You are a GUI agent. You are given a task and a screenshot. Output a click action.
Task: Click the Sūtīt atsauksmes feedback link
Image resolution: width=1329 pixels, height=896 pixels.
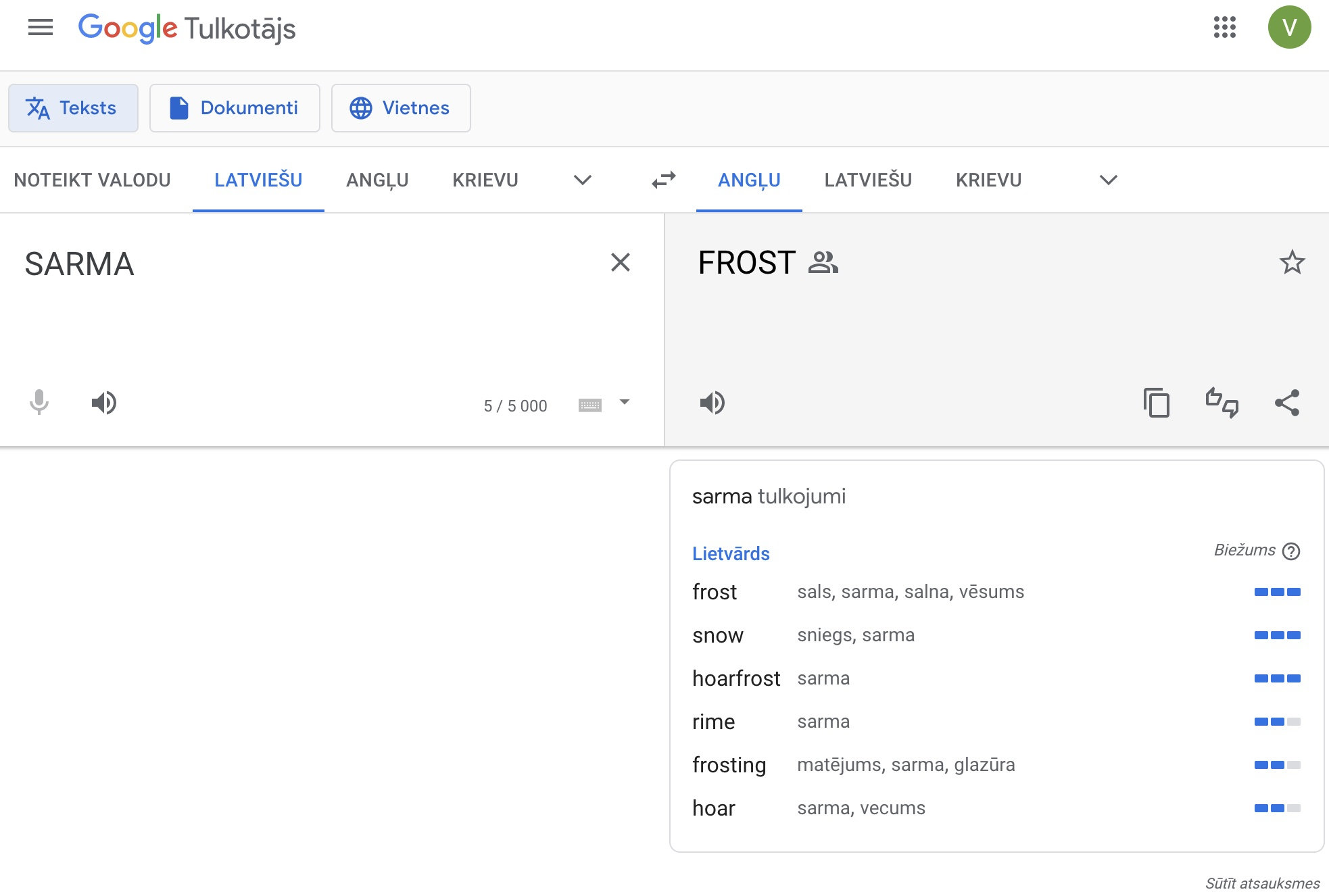tap(1262, 883)
